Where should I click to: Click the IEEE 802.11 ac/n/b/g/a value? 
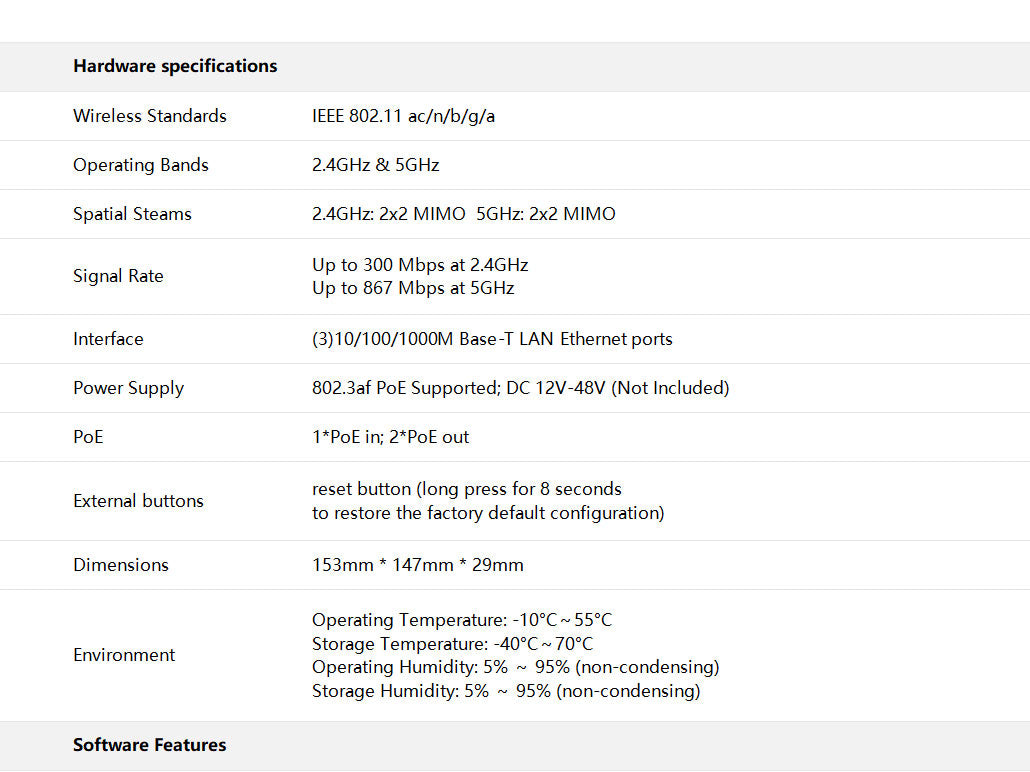coord(403,116)
